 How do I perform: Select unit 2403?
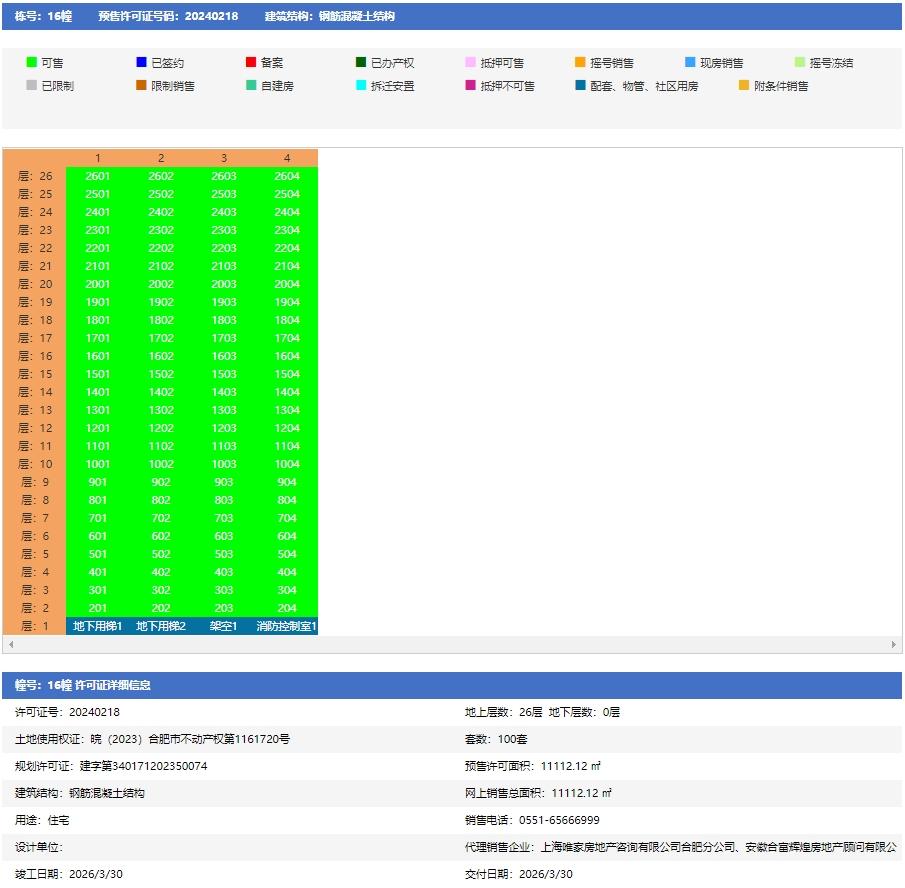224,212
